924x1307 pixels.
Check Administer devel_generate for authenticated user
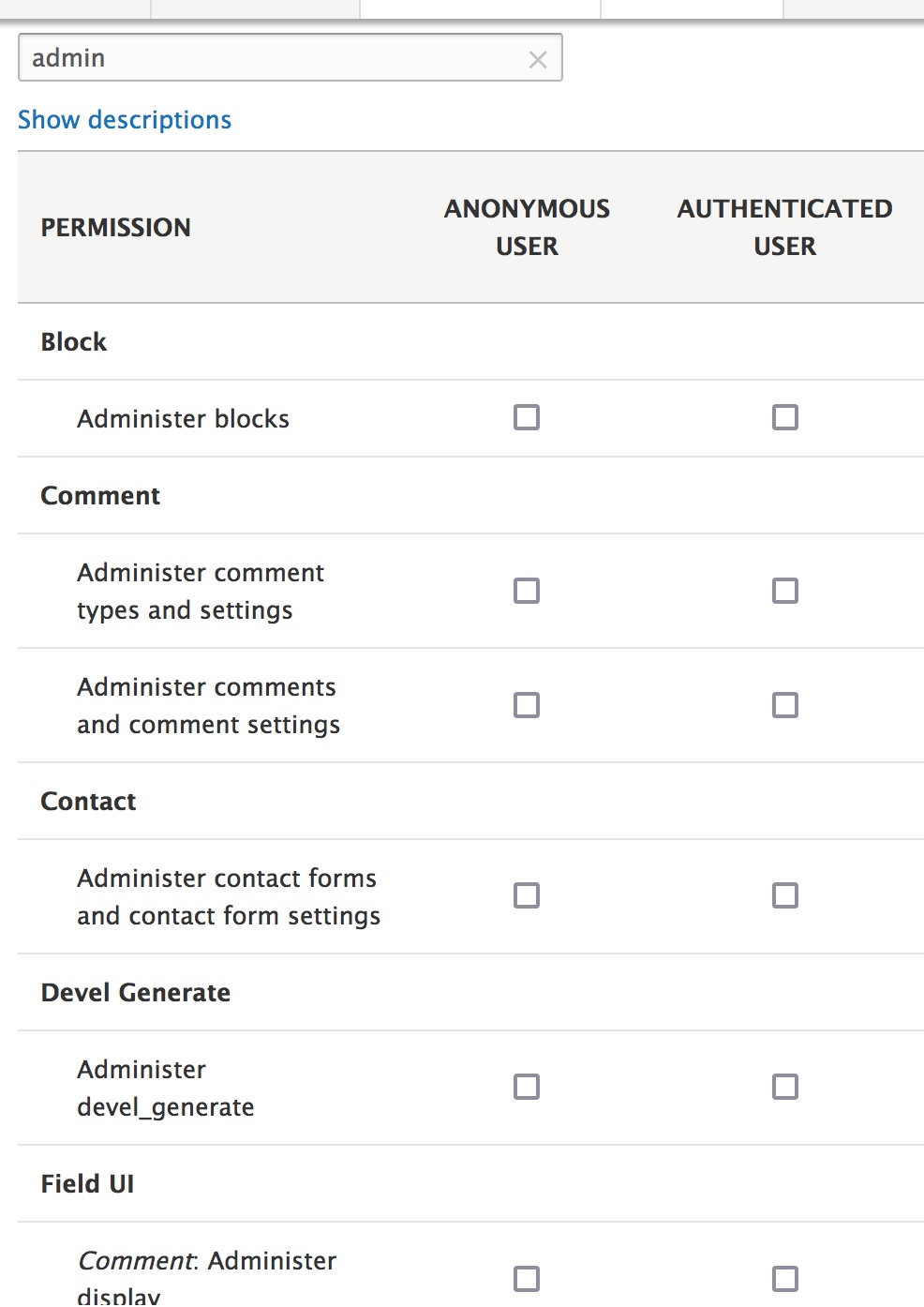tap(784, 1087)
